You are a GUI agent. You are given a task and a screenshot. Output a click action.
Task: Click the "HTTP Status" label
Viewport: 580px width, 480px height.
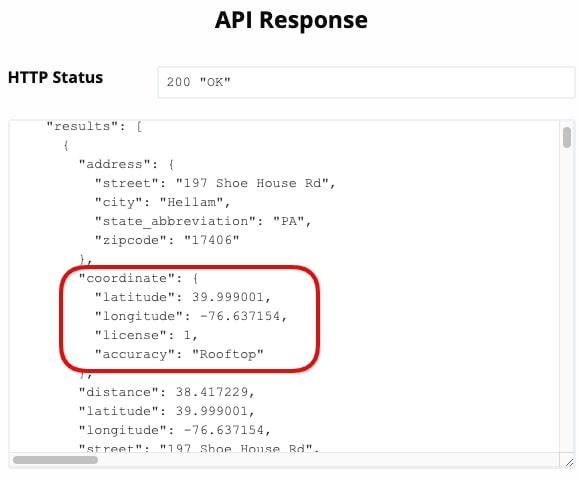point(55,78)
